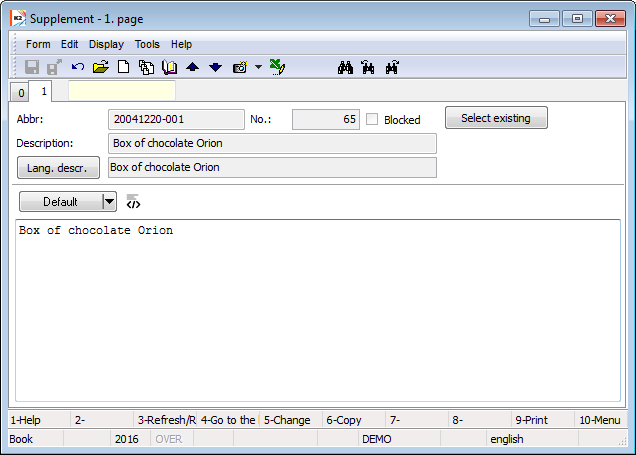Open the Book icon in toolbar
The width and height of the screenshot is (636, 455).
[170, 67]
